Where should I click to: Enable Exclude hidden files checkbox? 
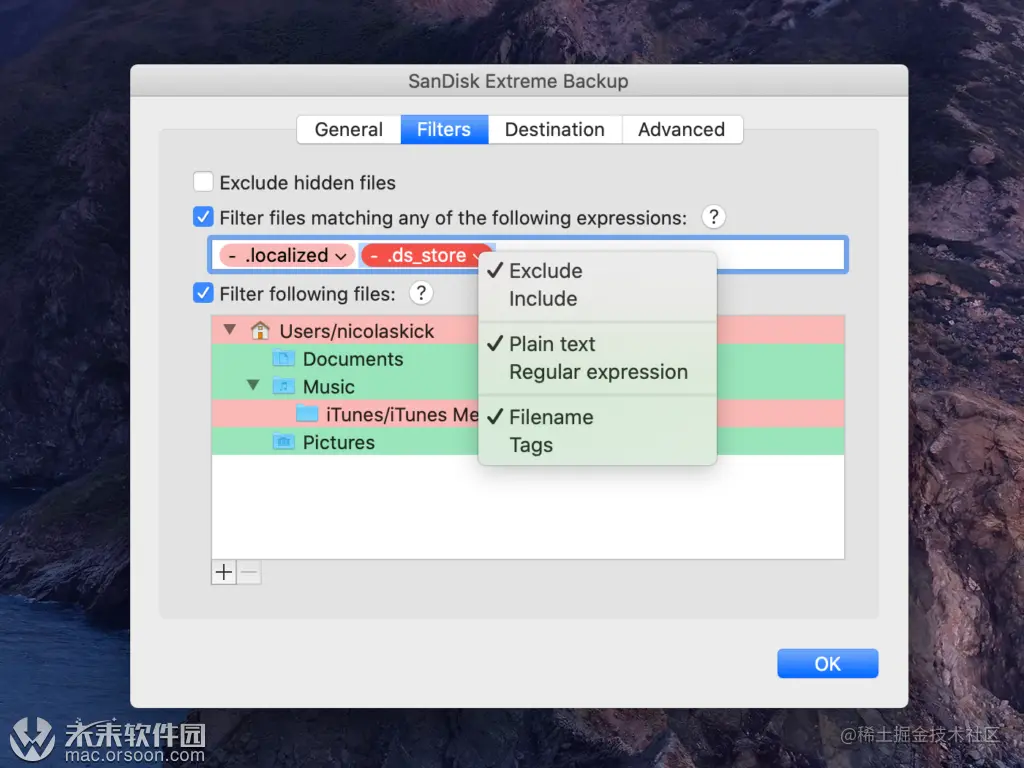click(x=203, y=182)
